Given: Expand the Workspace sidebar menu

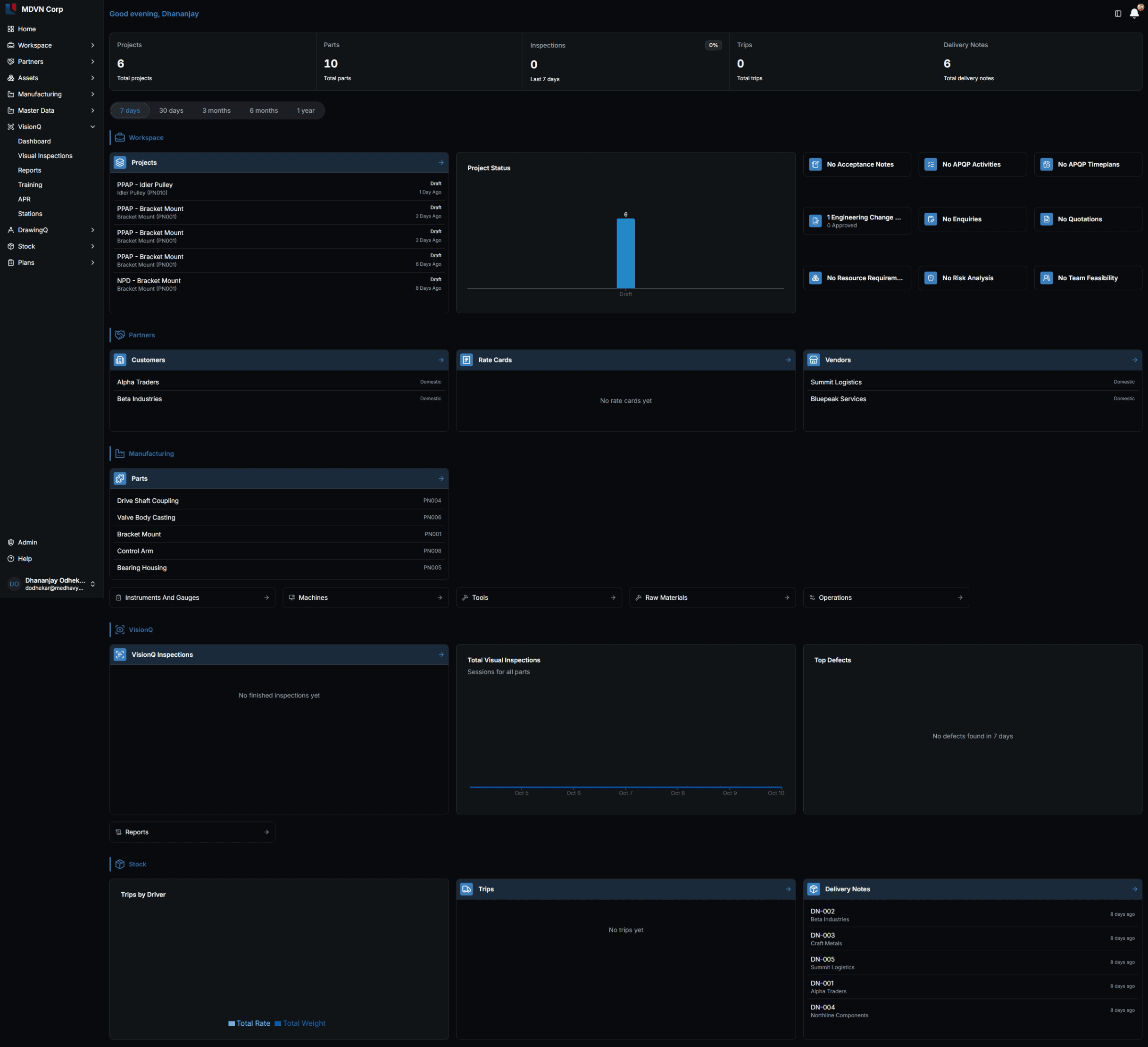Looking at the screenshot, I should [51, 45].
